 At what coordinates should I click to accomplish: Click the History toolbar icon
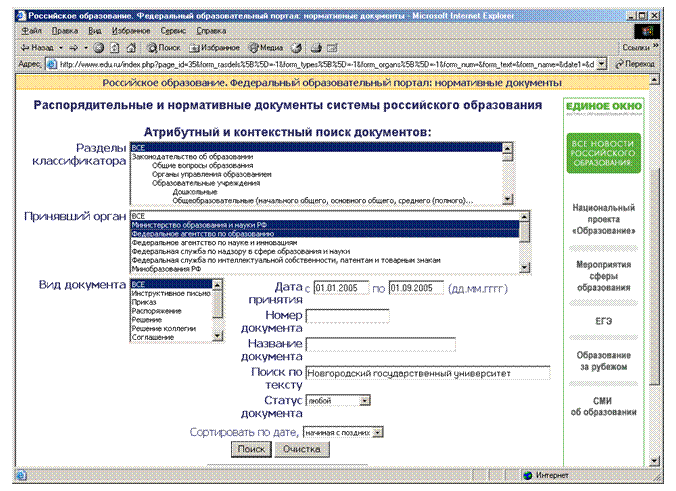tap(296, 48)
